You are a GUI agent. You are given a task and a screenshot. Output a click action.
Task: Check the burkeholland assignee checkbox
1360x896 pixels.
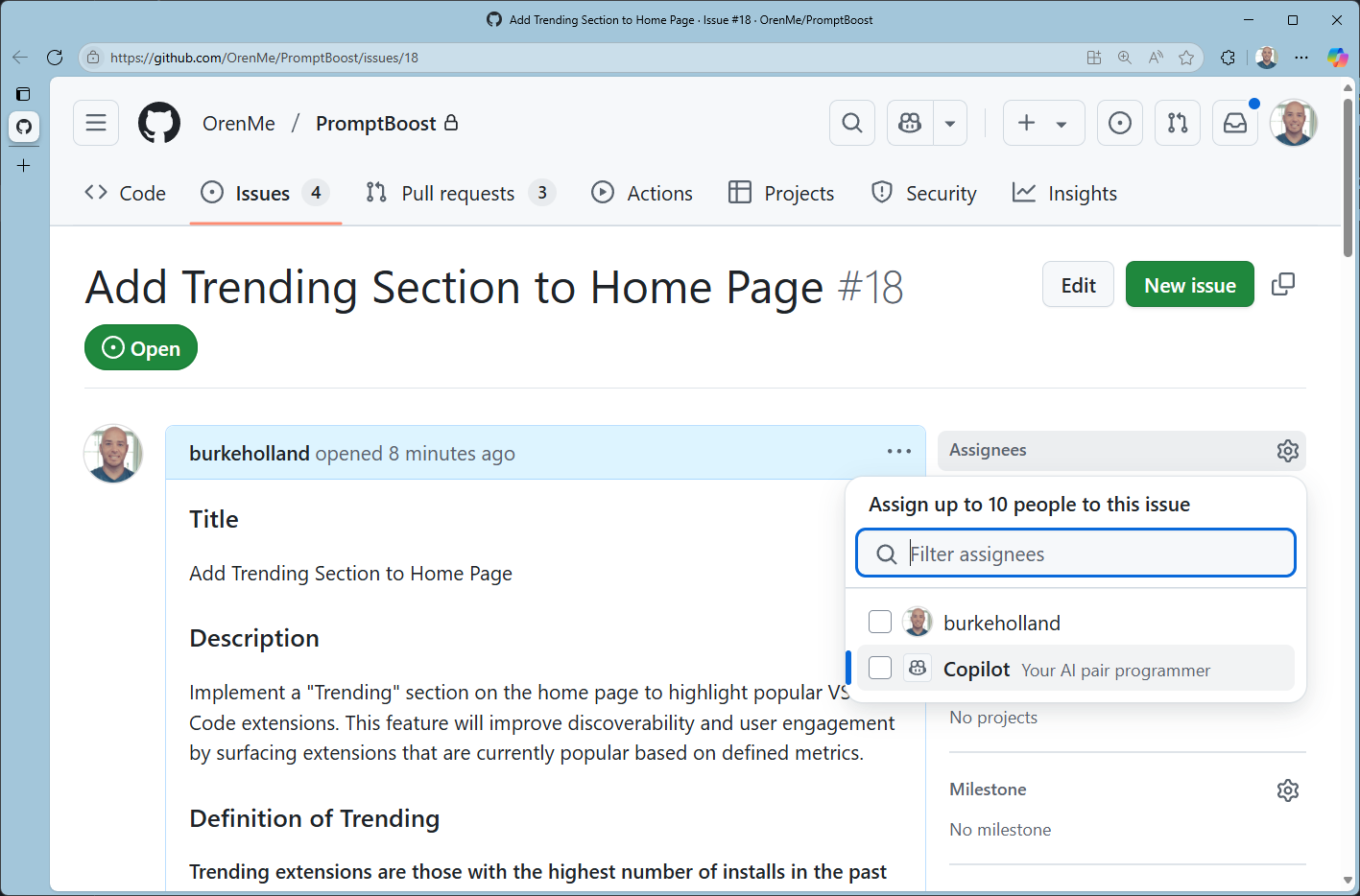click(880, 622)
